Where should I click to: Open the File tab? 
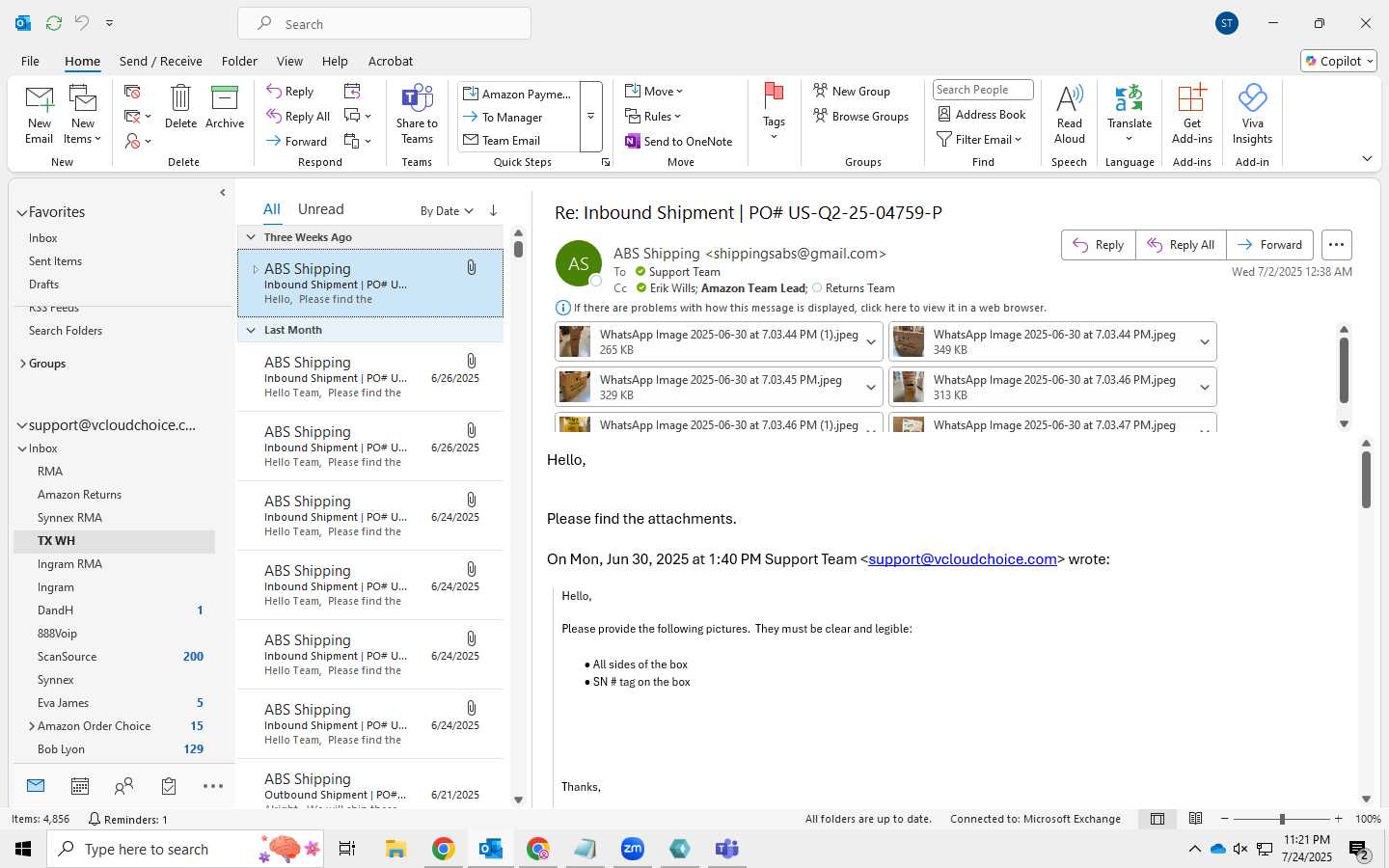pos(31,61)
